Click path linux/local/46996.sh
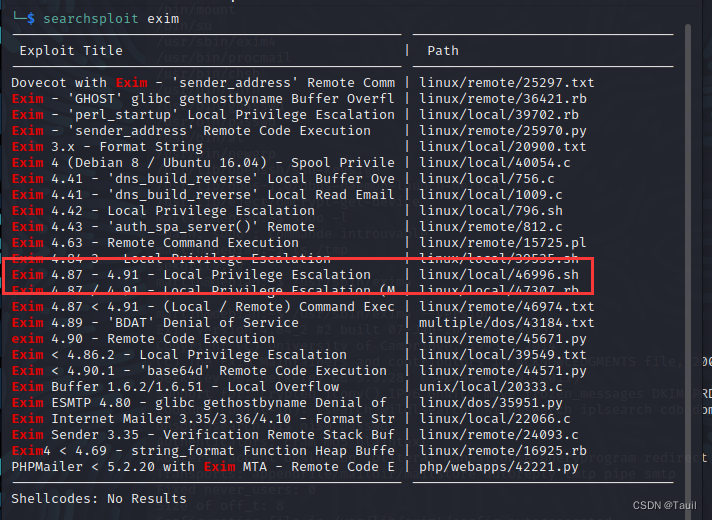Viewport: 712px width, 520px height. (499, 275)
